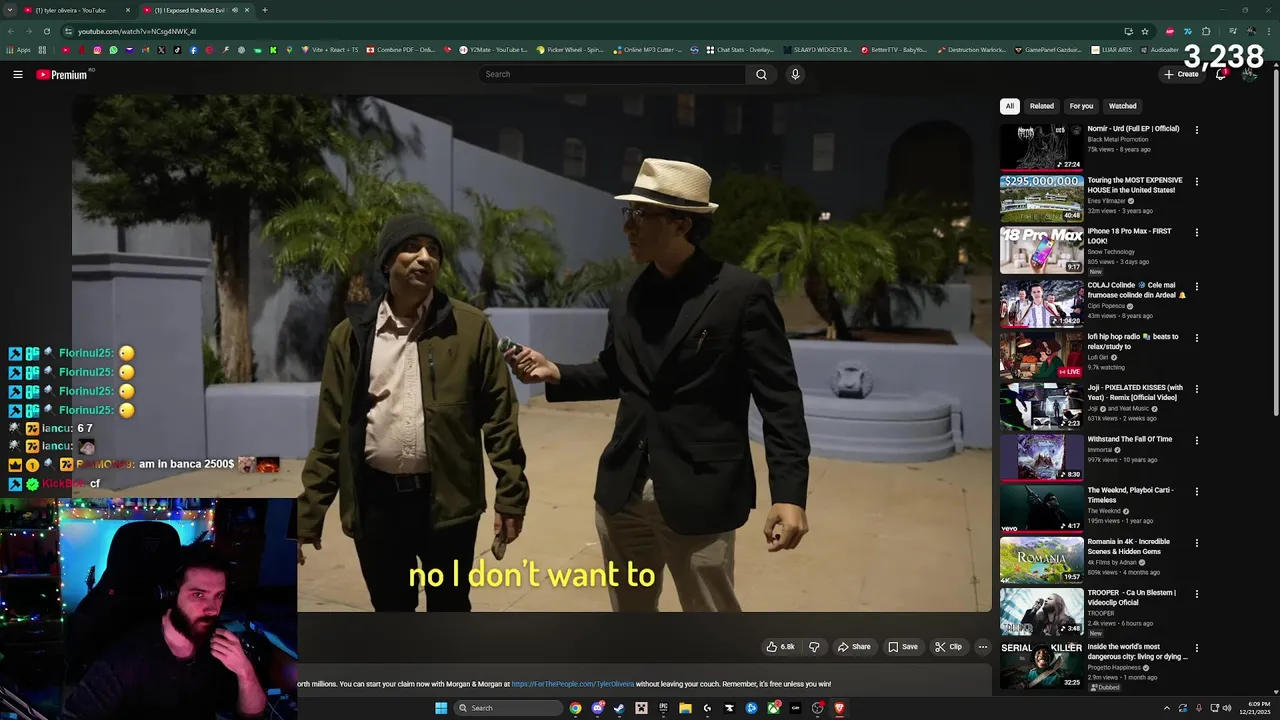The width and height of the screenshot is (1280, 720).
Task: Open Steam from the taskbar
Action: tap(619, 708)
